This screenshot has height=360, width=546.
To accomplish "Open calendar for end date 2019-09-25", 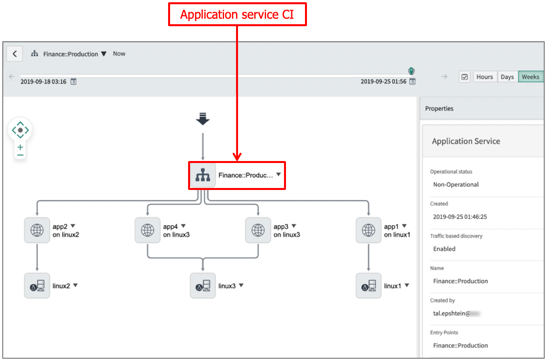I will [x=412, y=82].
